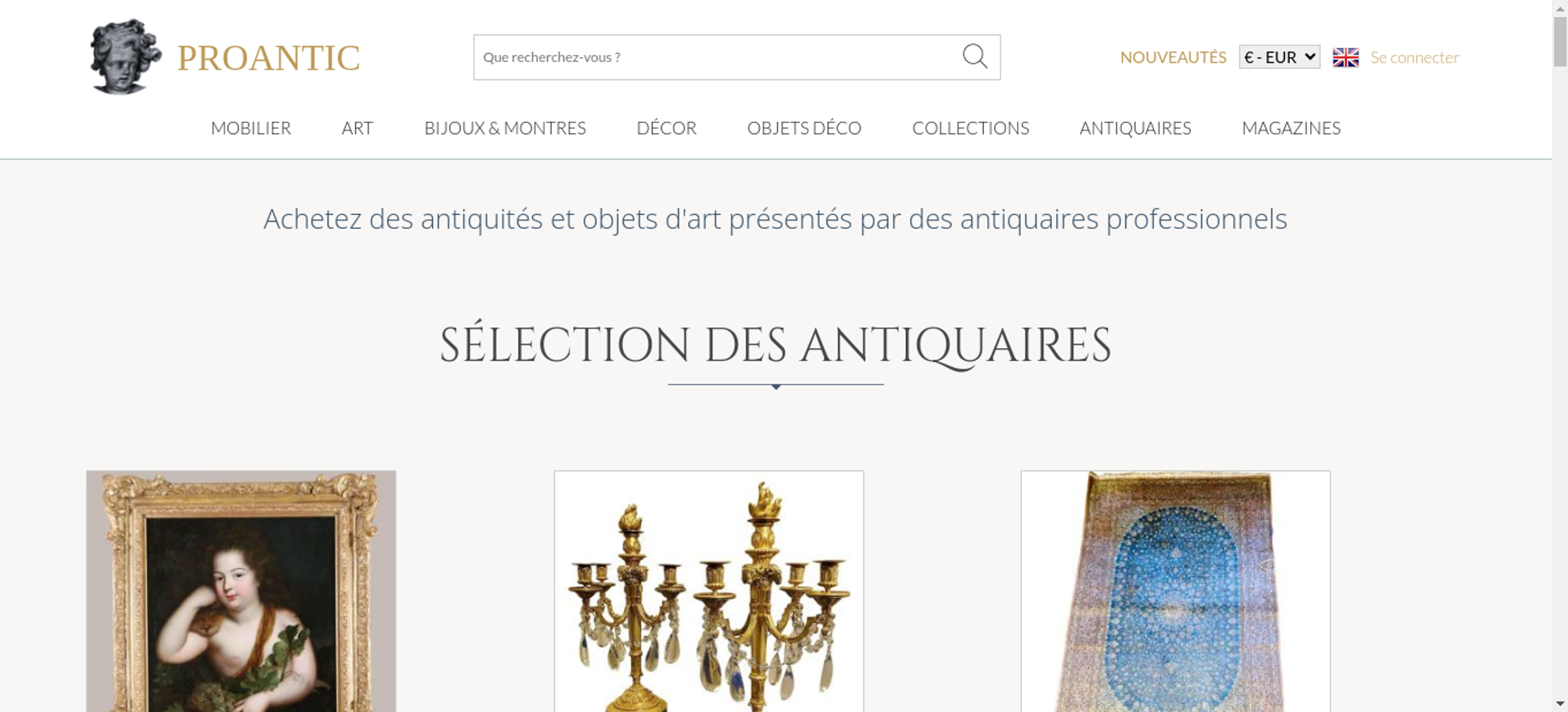Open the Antiquaires menu

coord(1135,128)
